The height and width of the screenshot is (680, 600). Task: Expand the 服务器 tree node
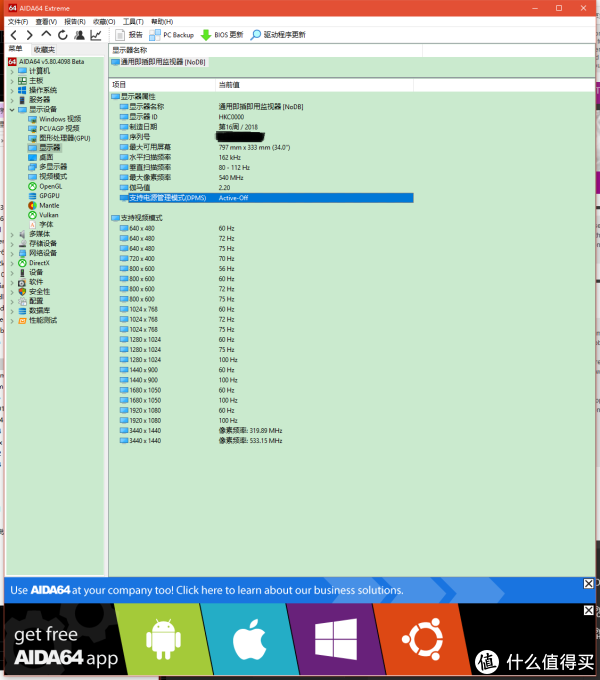click(12, 100)
